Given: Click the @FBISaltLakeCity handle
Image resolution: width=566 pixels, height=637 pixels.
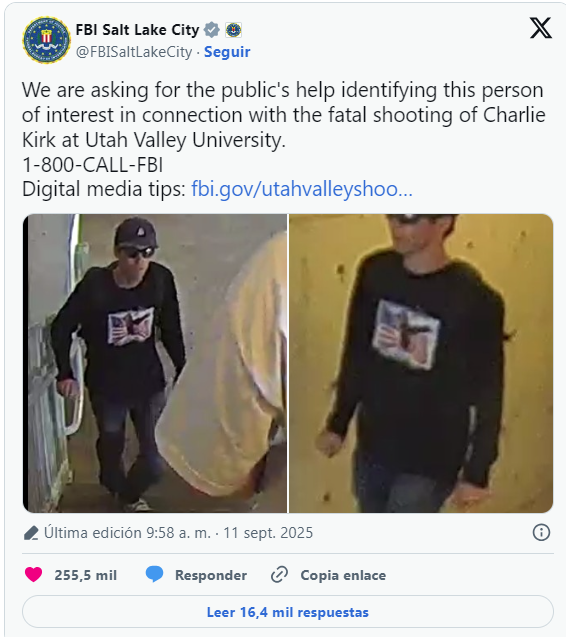Looking at the screenshot, I should click(x=134, y=52).
